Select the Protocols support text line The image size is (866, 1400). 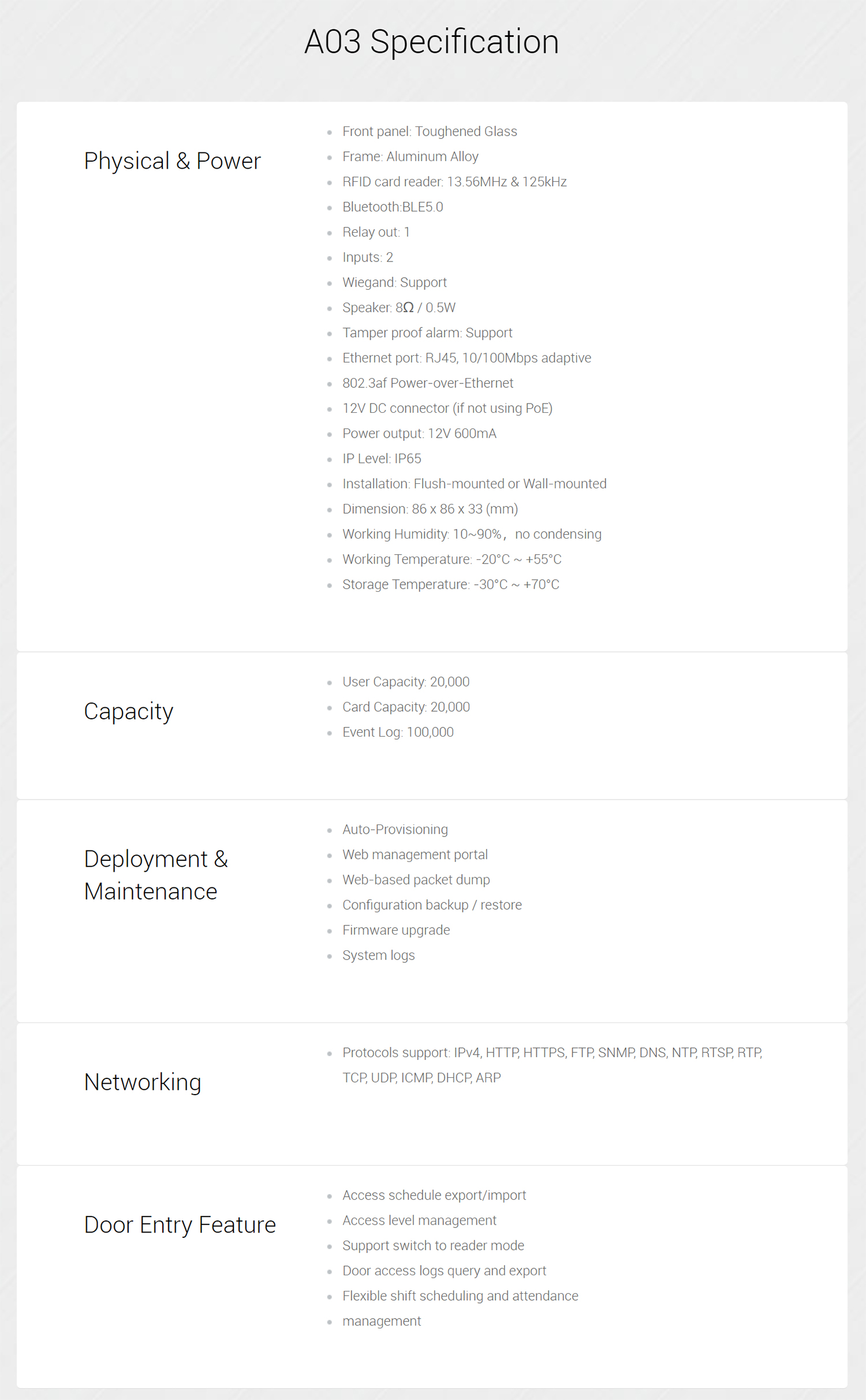coord(552,1065)
